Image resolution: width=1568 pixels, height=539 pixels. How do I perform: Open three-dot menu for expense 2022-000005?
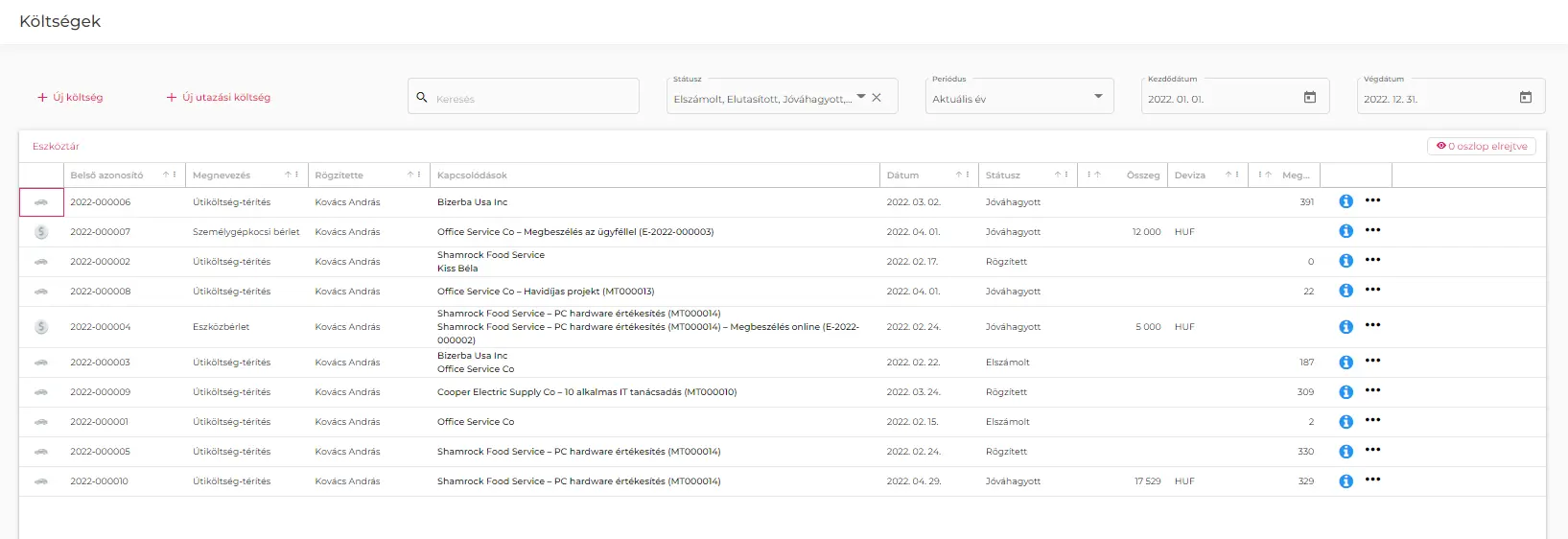[x=1372, y=451]
